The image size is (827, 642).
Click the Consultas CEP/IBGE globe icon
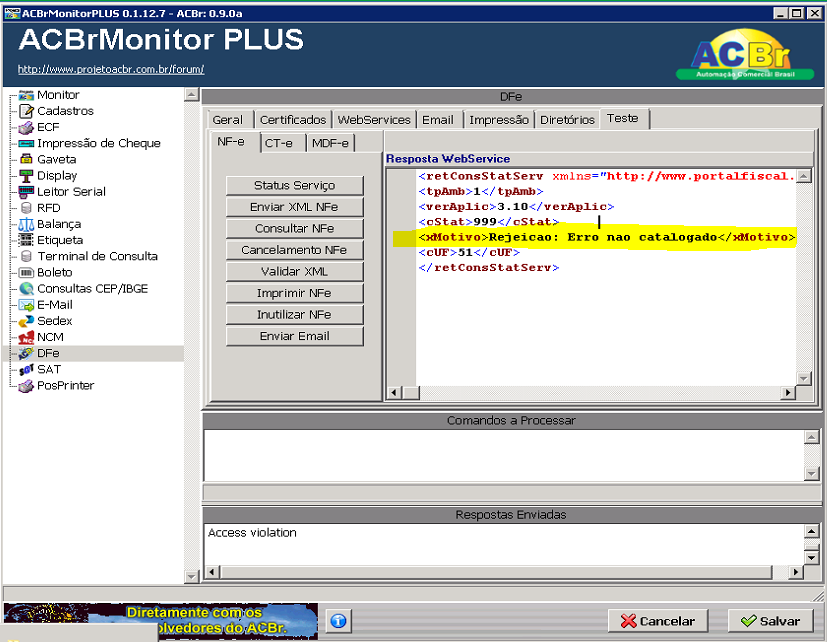point(26,289)
